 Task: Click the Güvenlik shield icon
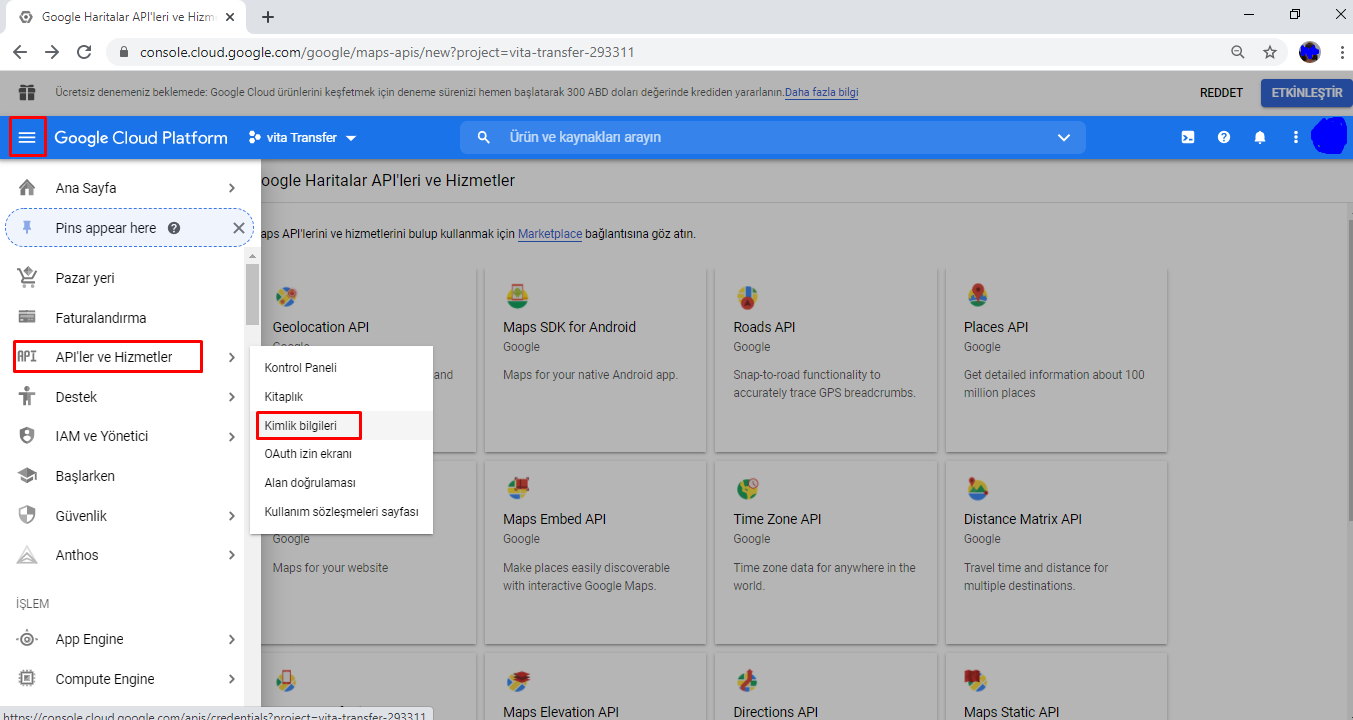tap(27, 516)
